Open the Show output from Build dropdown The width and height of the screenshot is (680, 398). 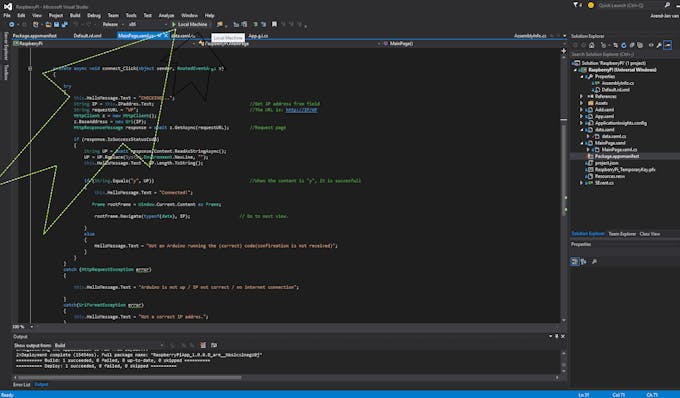[109, 346]
